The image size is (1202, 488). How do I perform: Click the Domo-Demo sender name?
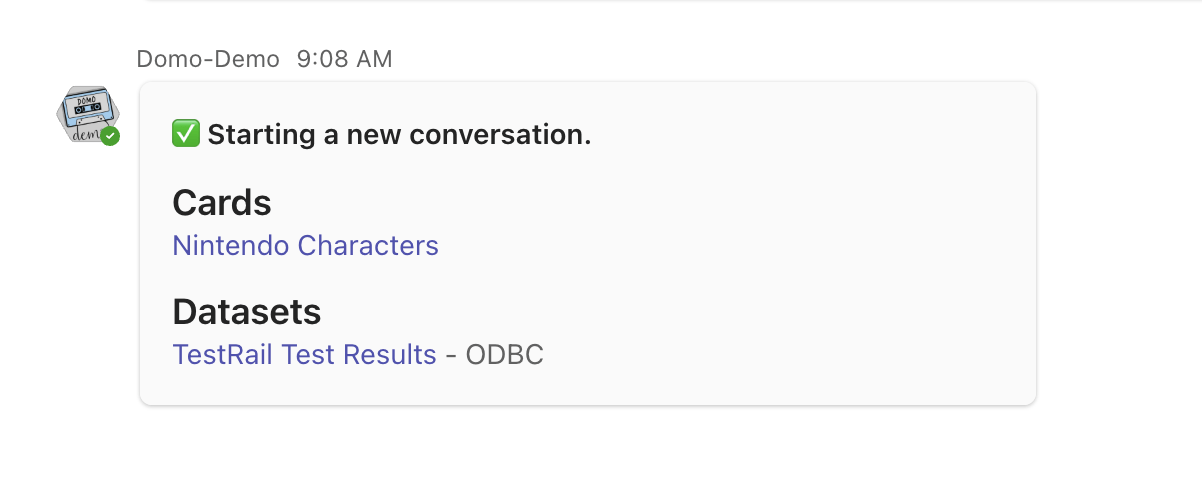[208, 59]
